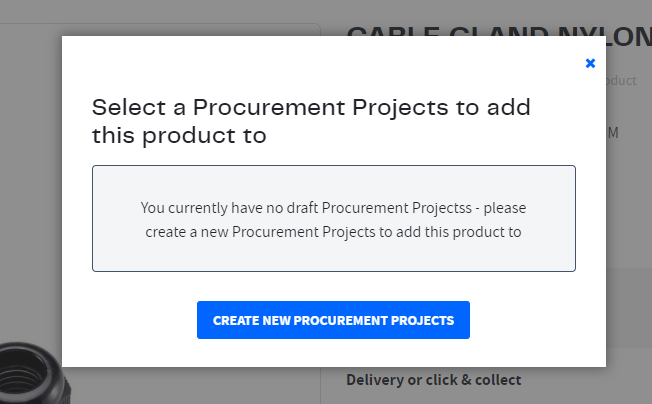
Task: Click the partially hidden 'M' text at right
Action: point(613,133)
